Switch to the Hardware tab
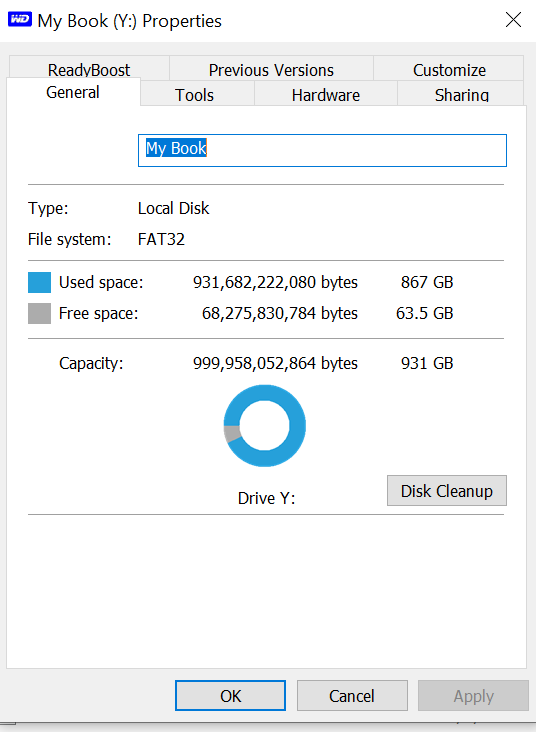The height and width of the screenshot is (732, 541). click(x=326, y=95)
